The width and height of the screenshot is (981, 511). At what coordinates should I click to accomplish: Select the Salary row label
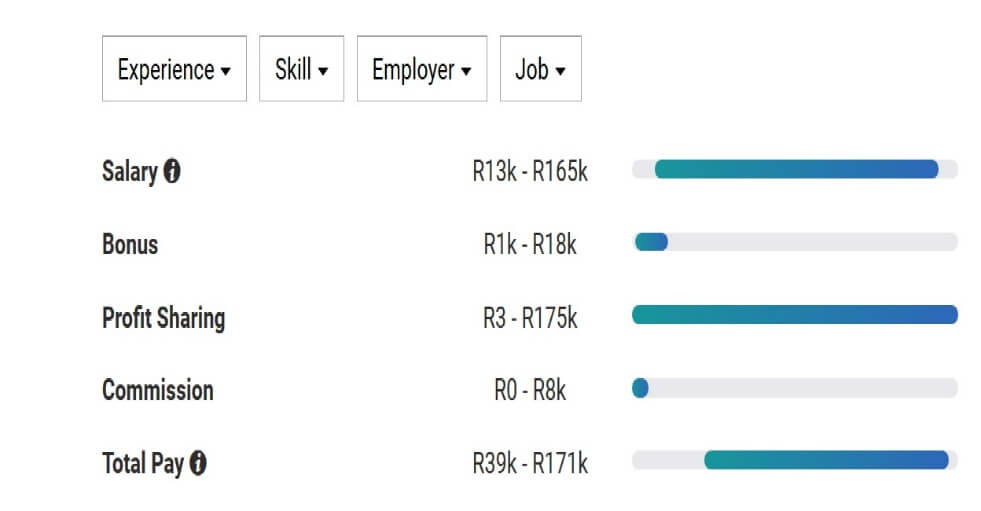point(130,171)
